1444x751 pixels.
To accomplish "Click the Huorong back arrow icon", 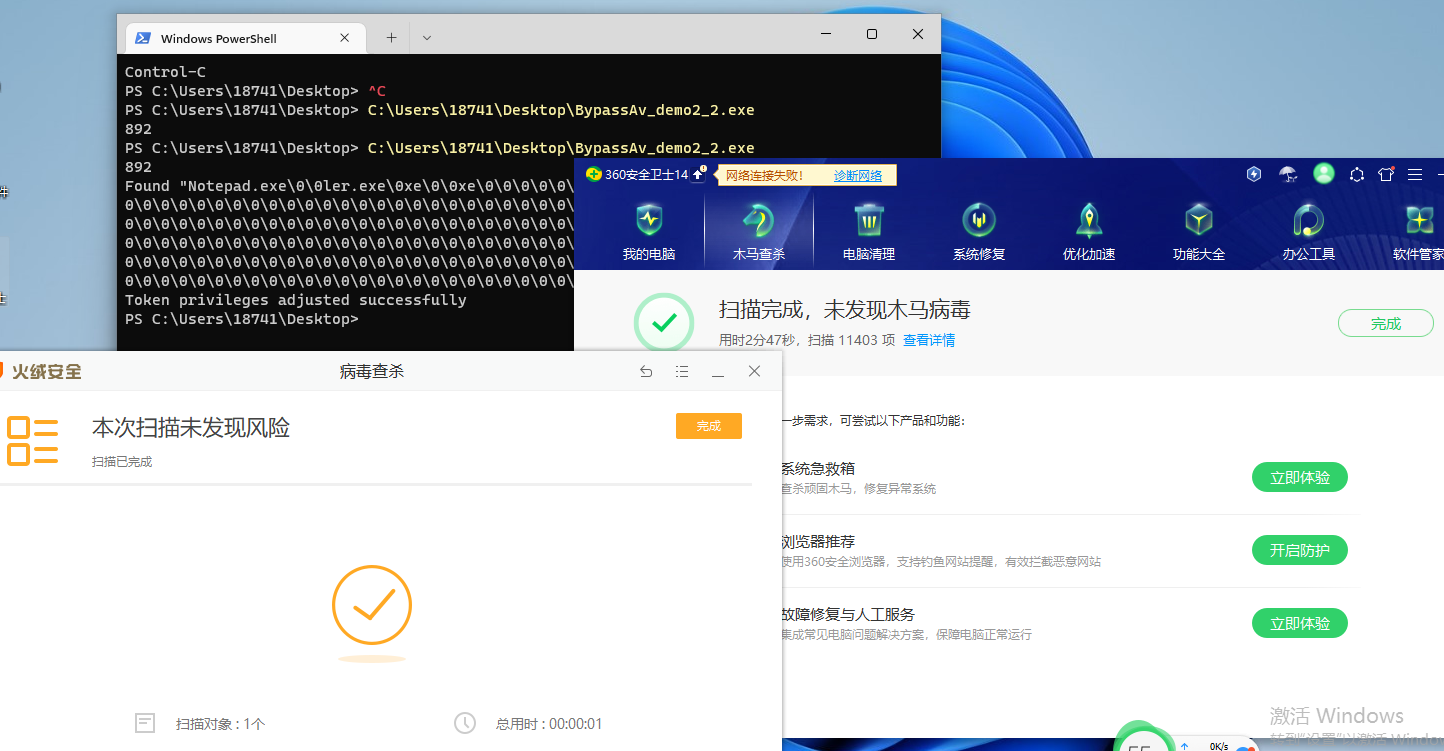I will coord(646,371).
